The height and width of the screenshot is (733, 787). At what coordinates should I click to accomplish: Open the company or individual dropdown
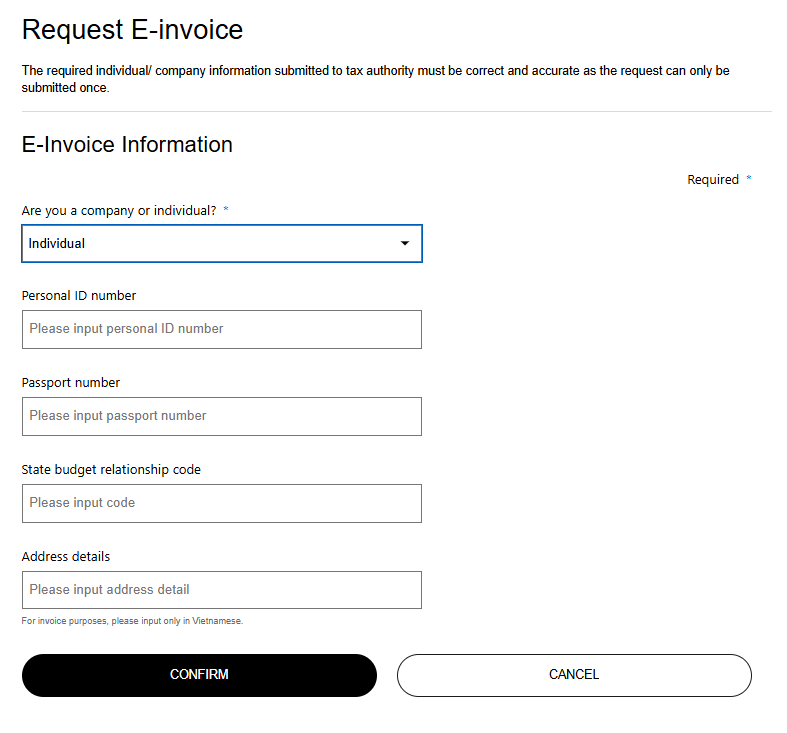(x=221, y=243)
